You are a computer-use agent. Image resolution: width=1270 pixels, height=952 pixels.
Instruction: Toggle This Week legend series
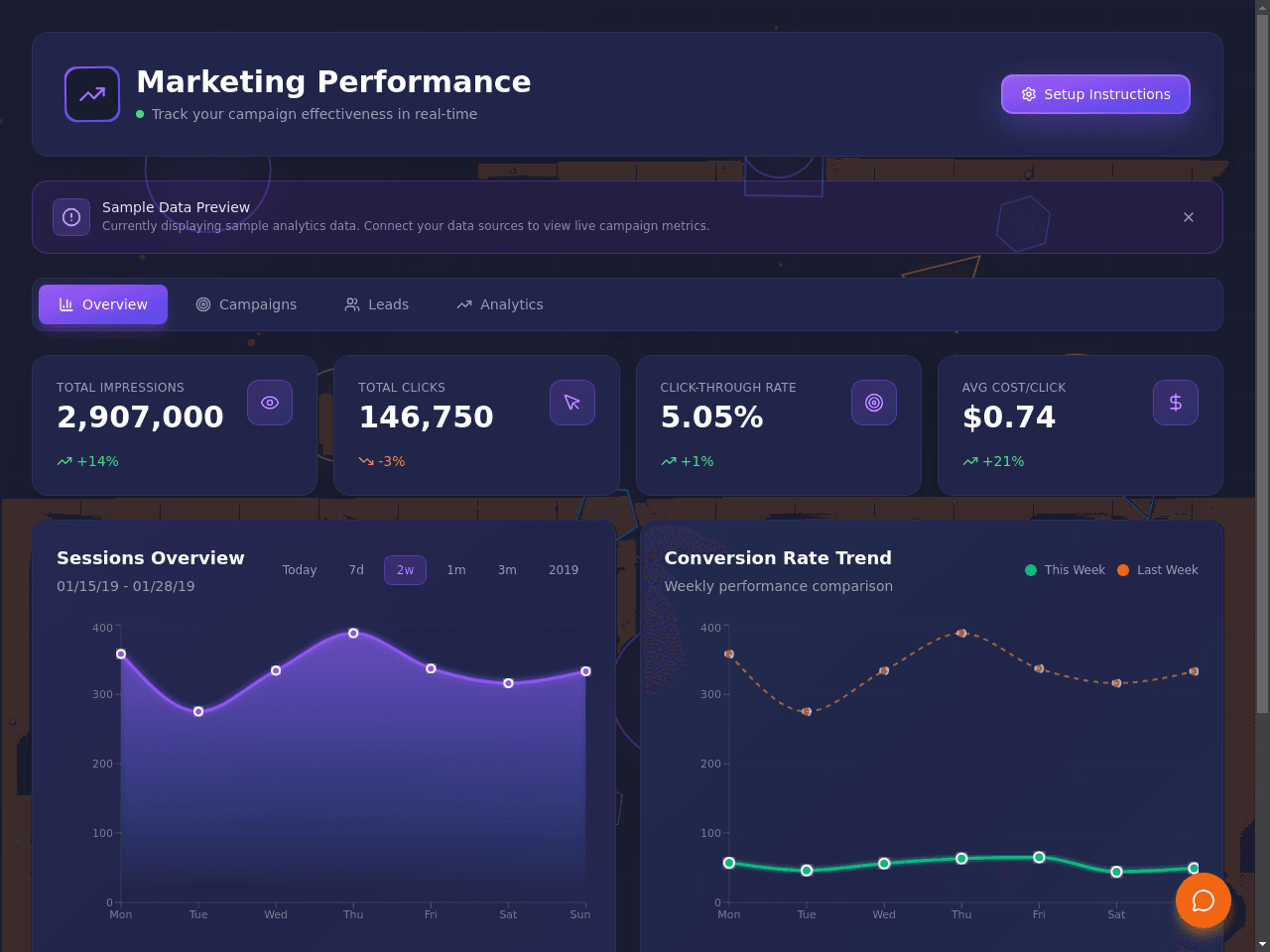click(x=1065, y=570)
